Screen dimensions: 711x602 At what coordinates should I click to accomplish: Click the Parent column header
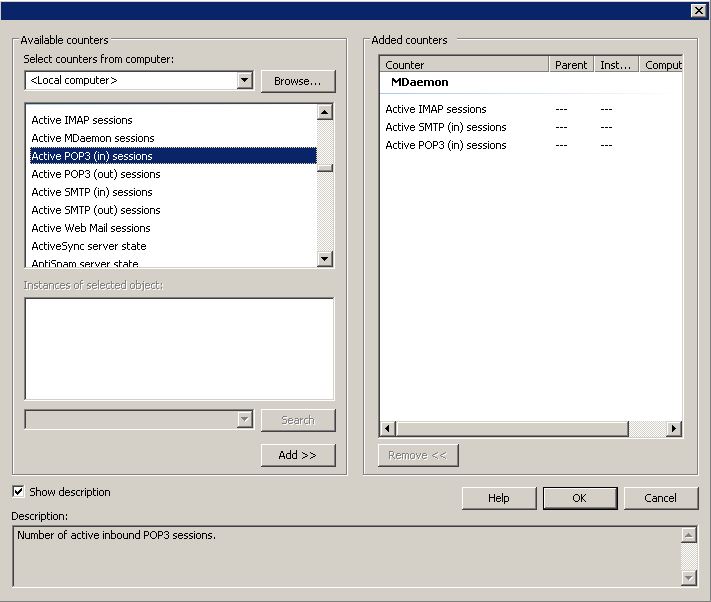[571, 65]
